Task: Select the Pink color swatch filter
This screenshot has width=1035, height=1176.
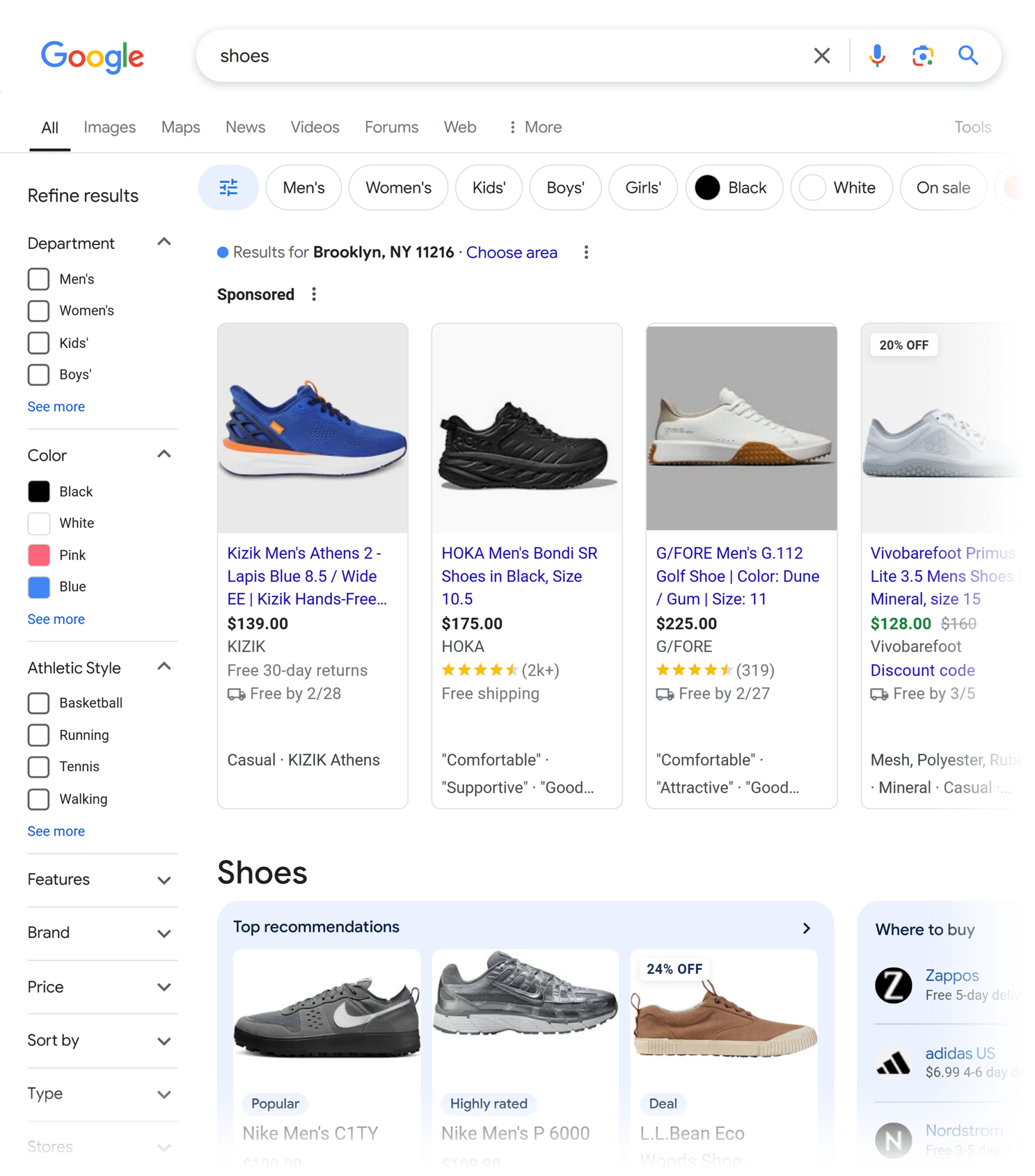Action: pos(39,555)
